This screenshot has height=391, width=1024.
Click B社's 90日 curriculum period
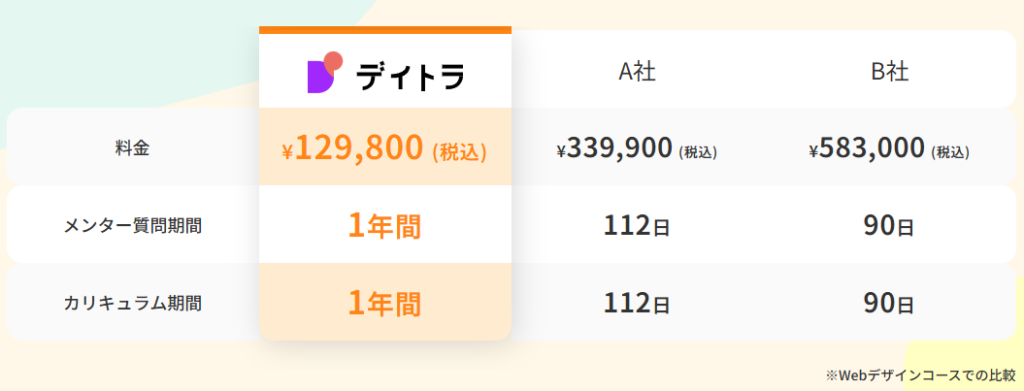[x=889, y=304]
